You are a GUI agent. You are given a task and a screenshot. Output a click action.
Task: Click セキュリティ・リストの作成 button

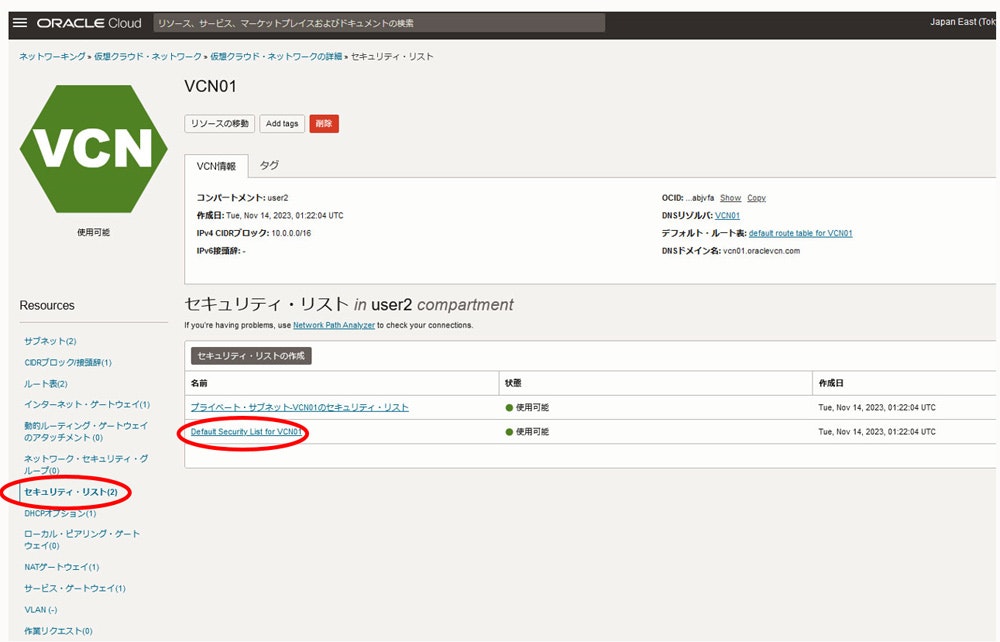(x=251, y=356)
